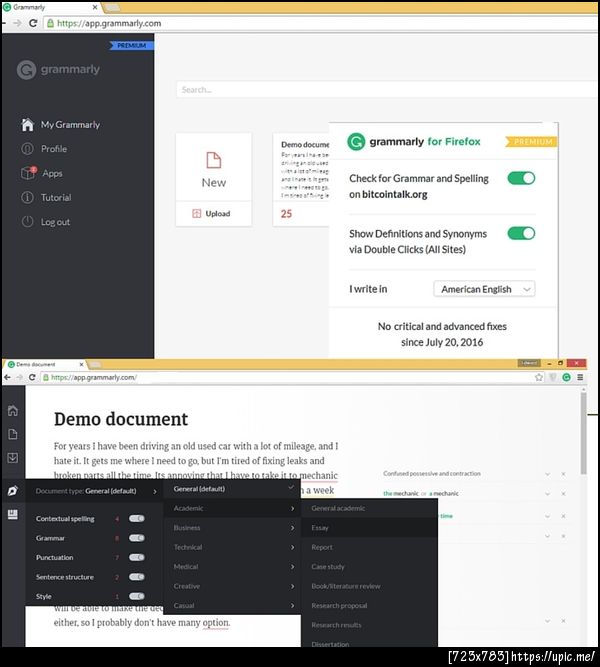Click the underlined word option in document

[x=216, y=623]
